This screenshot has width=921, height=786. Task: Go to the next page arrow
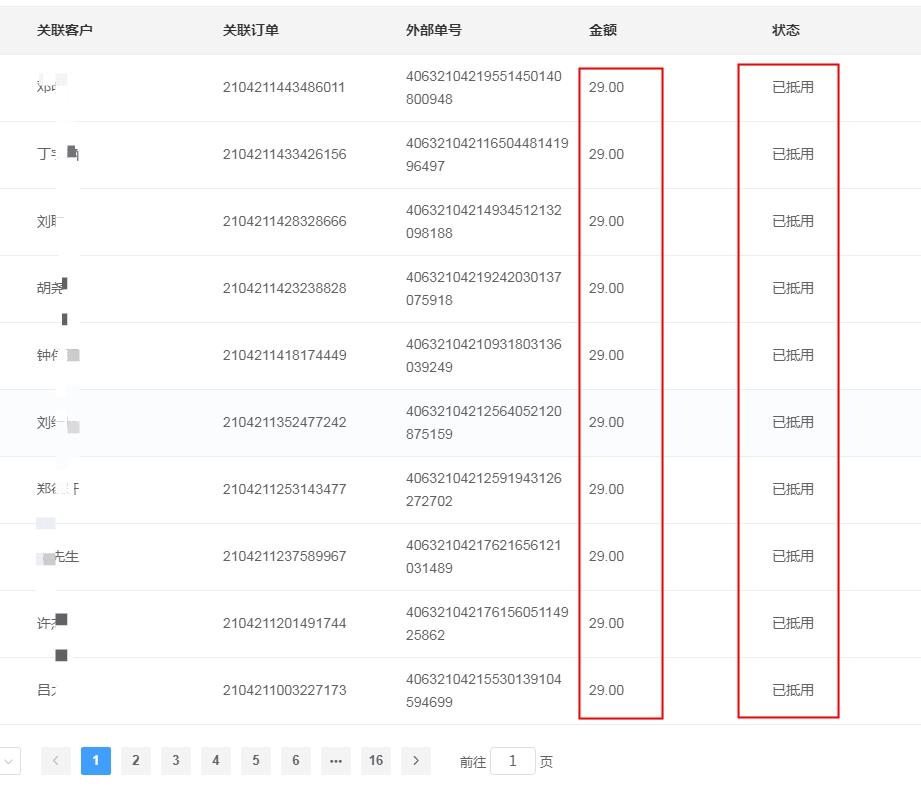click(416, 761)
